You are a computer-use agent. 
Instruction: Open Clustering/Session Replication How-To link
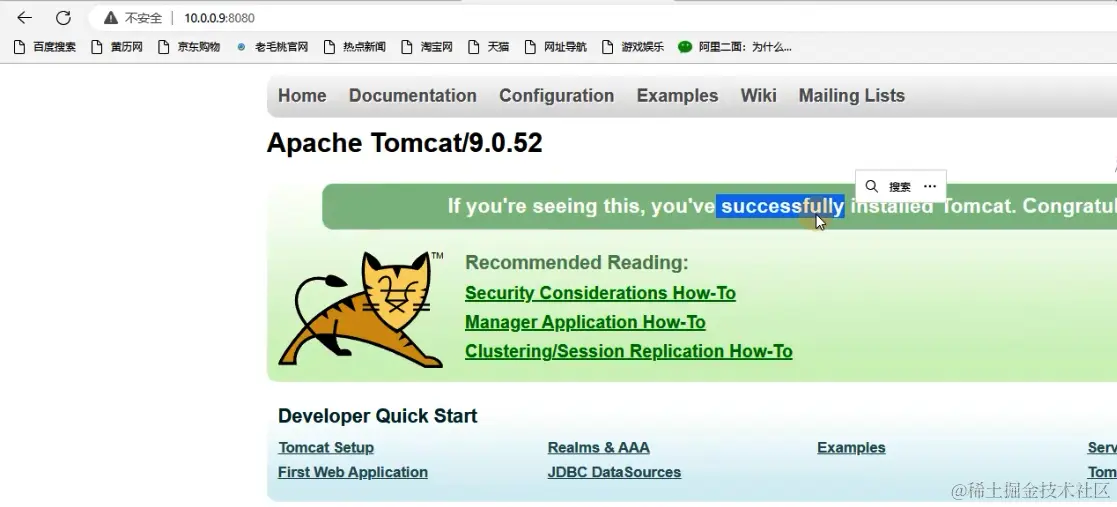pyautogui.click(x=629, y=351)
